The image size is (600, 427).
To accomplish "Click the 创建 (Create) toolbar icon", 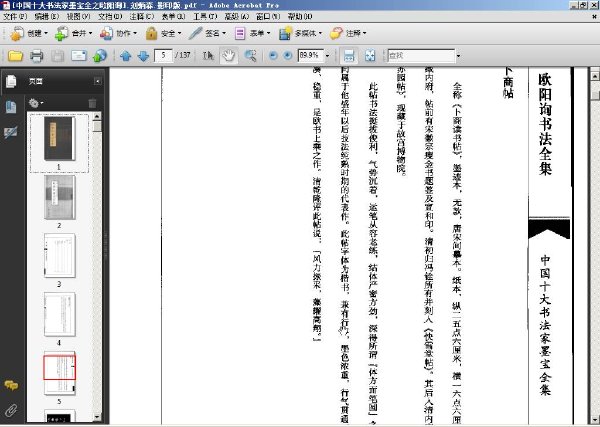I will pos(17,34).
